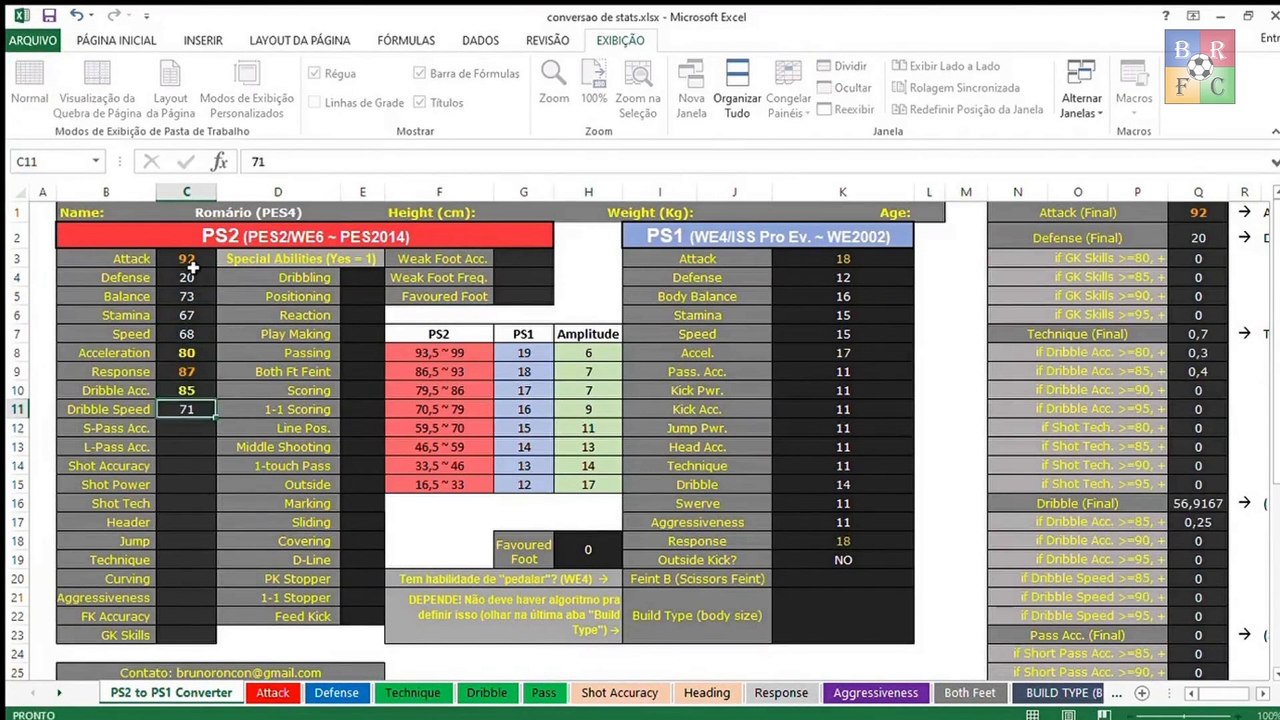
Task: Click the cancel X in formula bar
Action: [151, 162]
